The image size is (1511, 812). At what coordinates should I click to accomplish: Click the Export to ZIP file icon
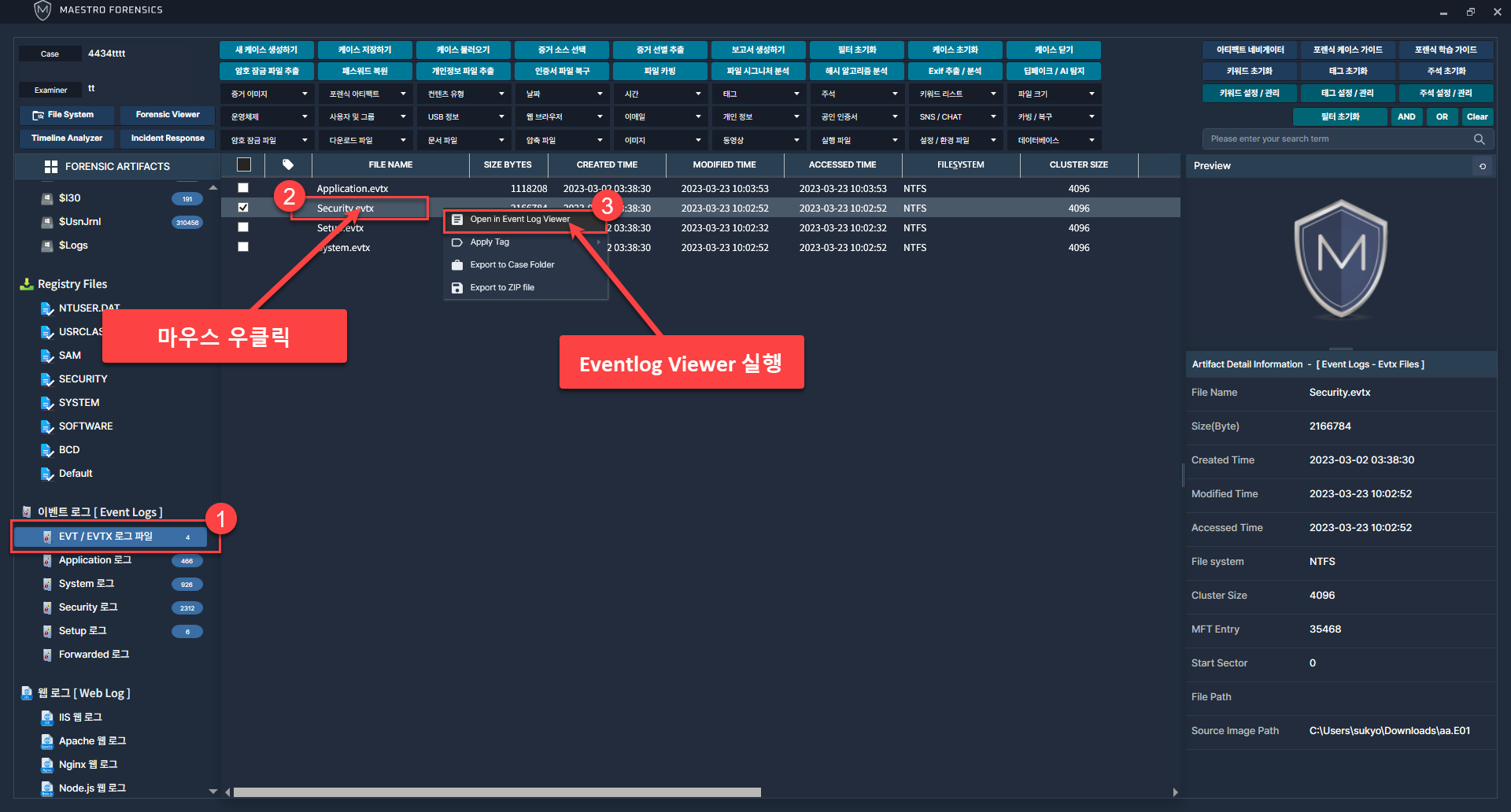(457, 288)
